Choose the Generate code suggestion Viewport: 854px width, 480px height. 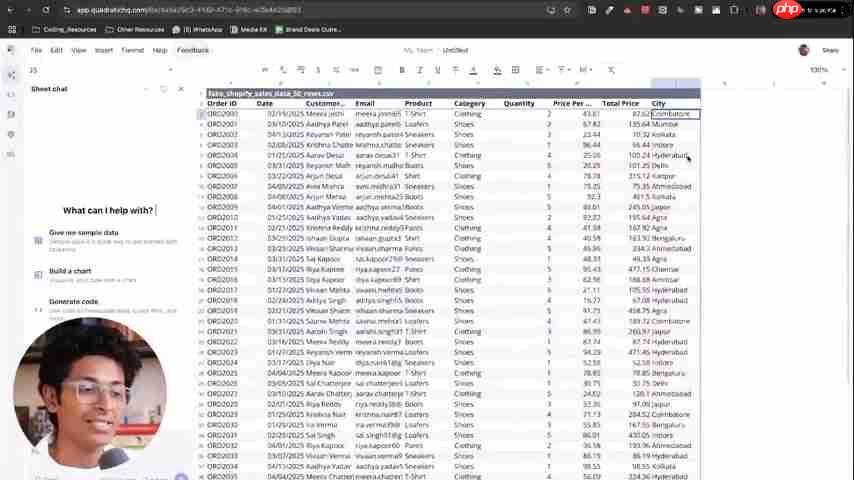coord(107,309)
